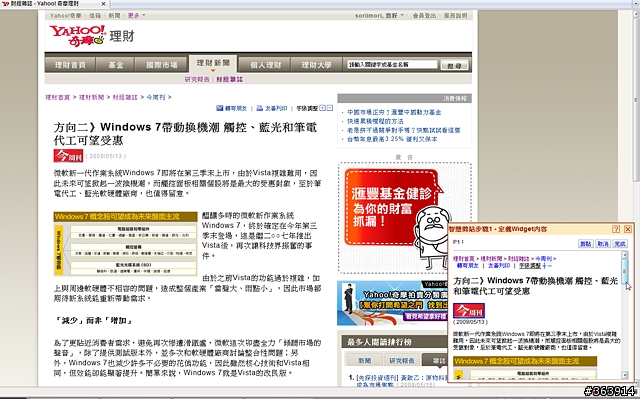Click the 取消 button in Widget popup
The height and width of the screenshot is (399, 640).
[x=603, y=244]
